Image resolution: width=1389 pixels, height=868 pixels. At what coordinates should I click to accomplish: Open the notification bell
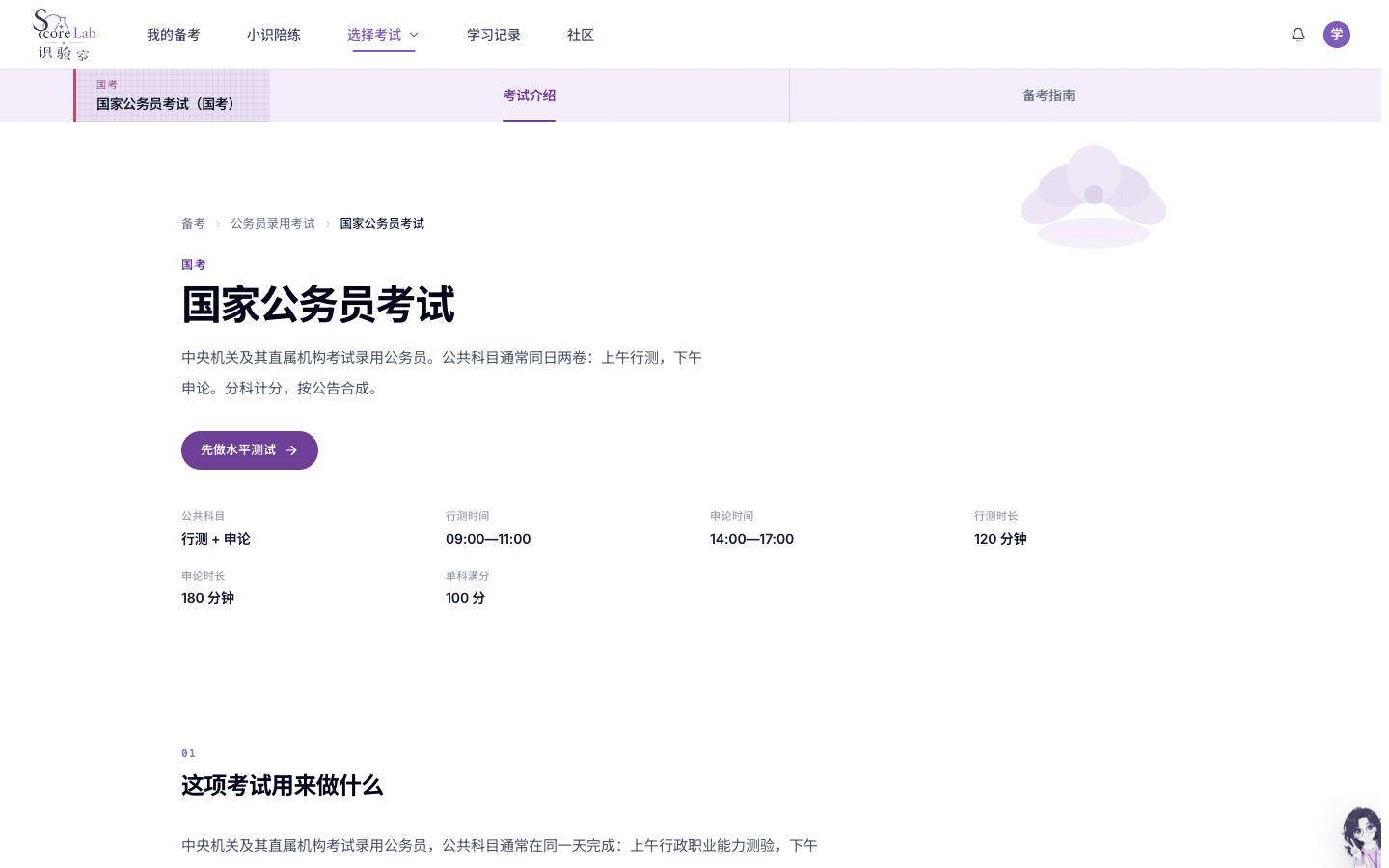tap(1298, 35)
